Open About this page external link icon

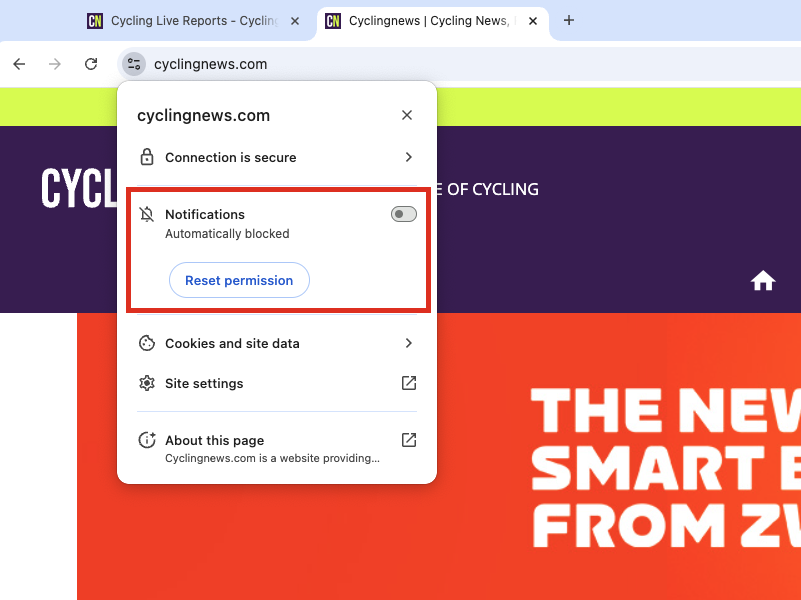pos(409,440)
